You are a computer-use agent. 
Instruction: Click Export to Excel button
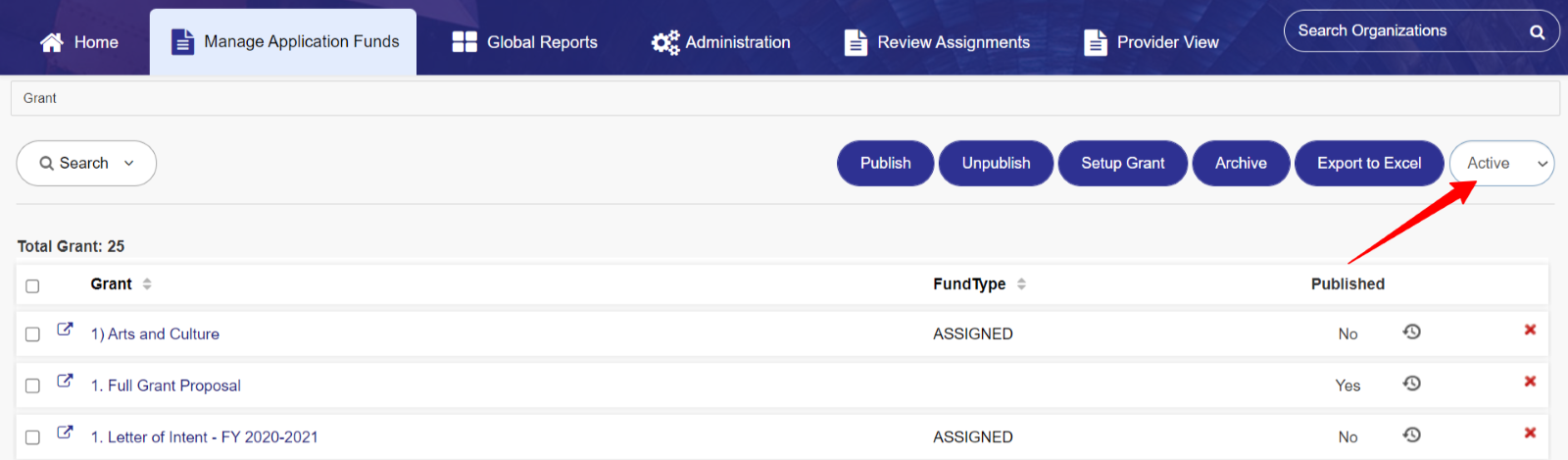coord(1369,163)
